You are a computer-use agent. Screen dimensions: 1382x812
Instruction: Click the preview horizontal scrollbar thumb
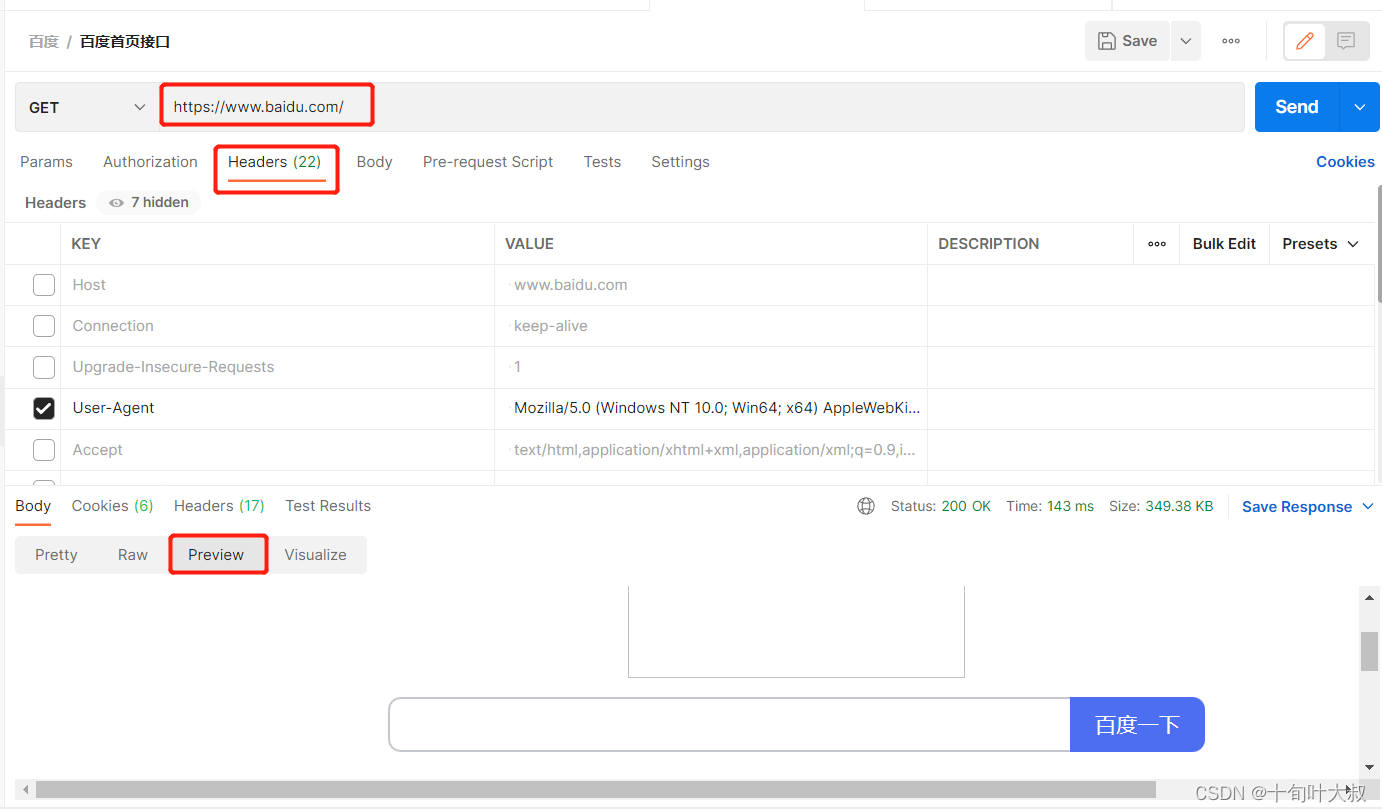pos(595,790)
